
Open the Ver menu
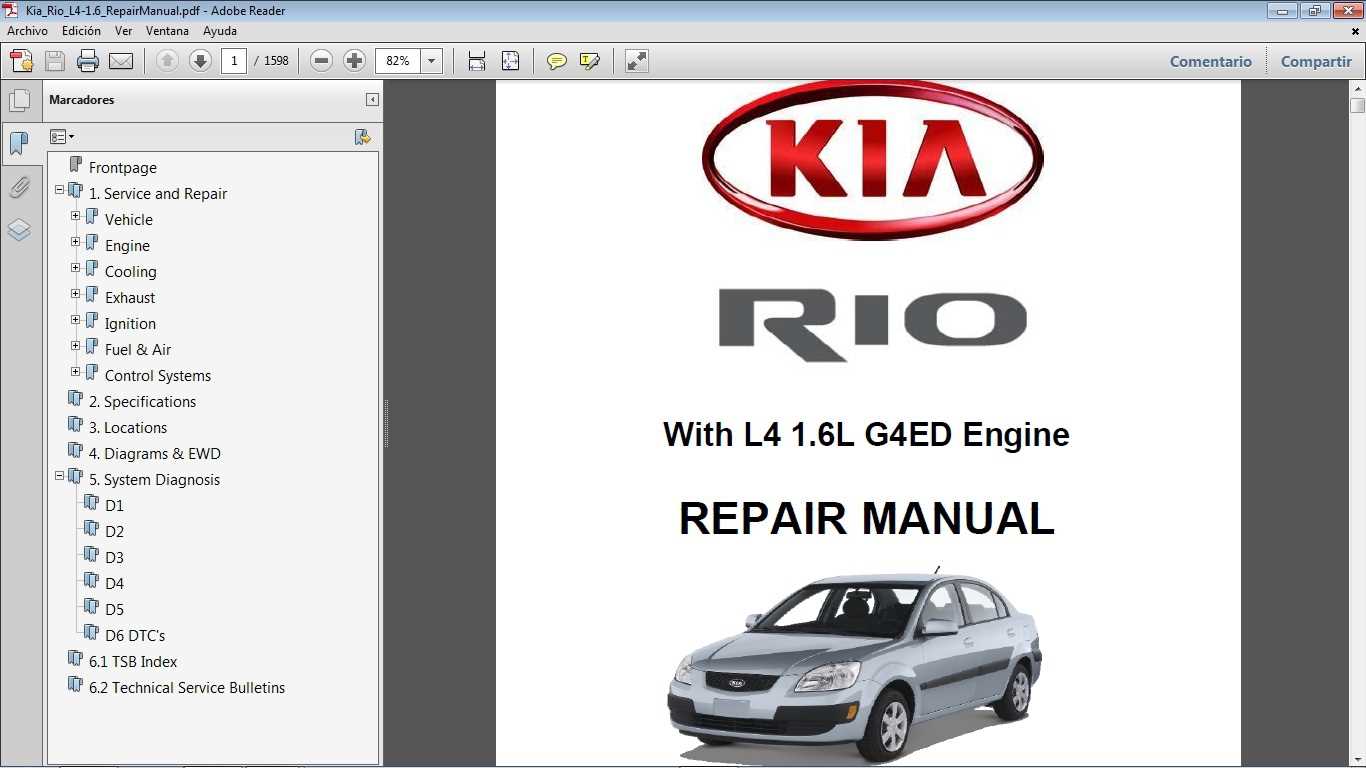click(x=123, y=31)
